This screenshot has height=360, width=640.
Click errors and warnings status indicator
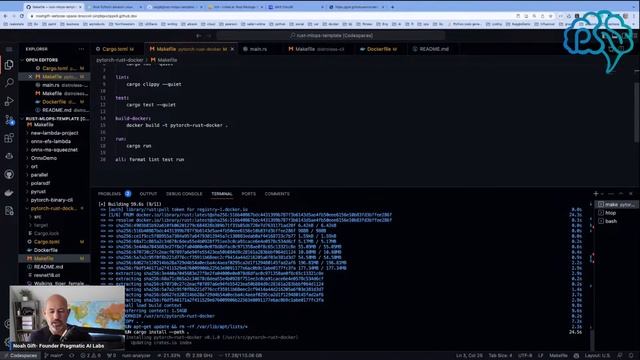click(91, 356)
